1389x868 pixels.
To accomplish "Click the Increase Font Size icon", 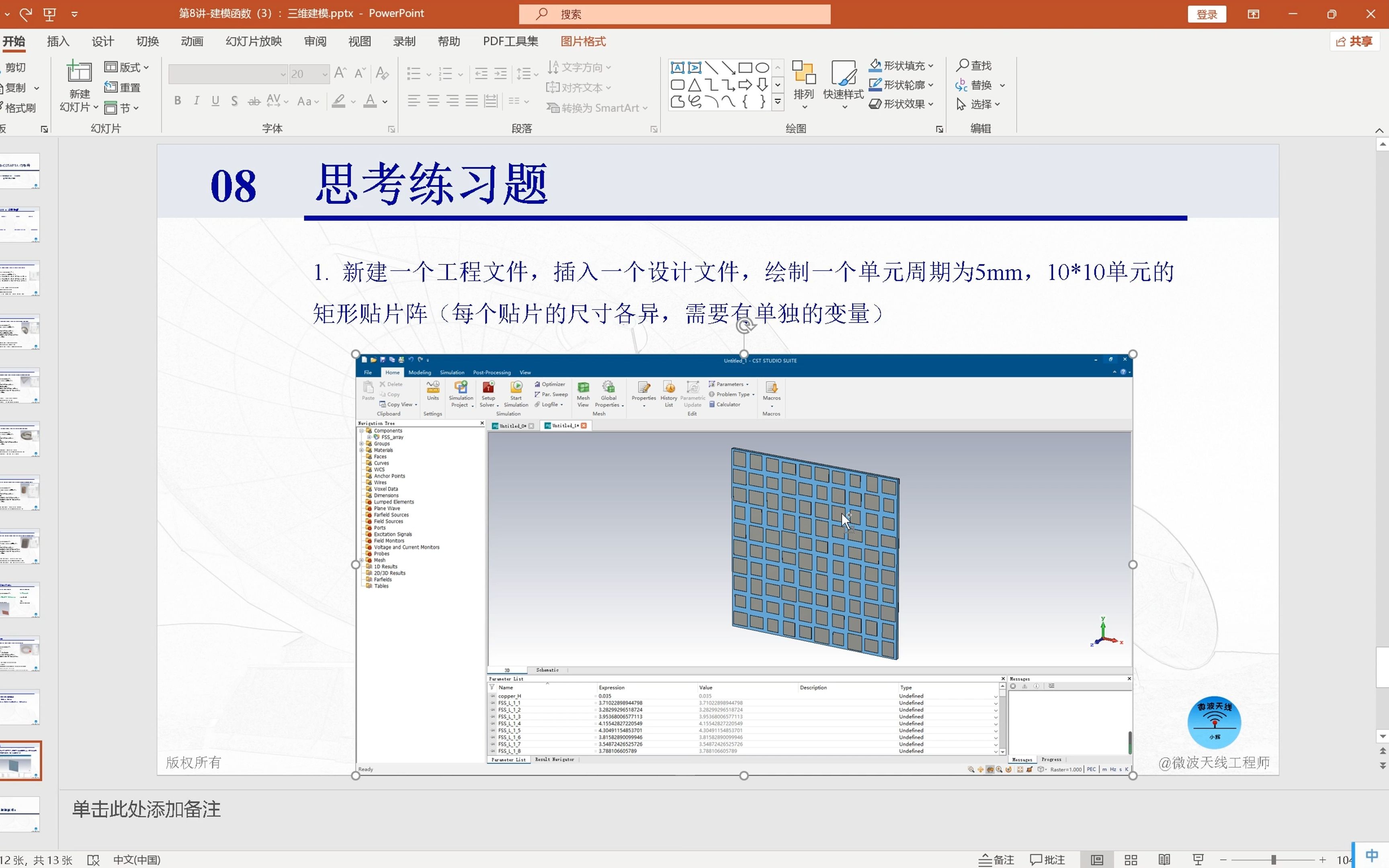I will tap(340, 74).
